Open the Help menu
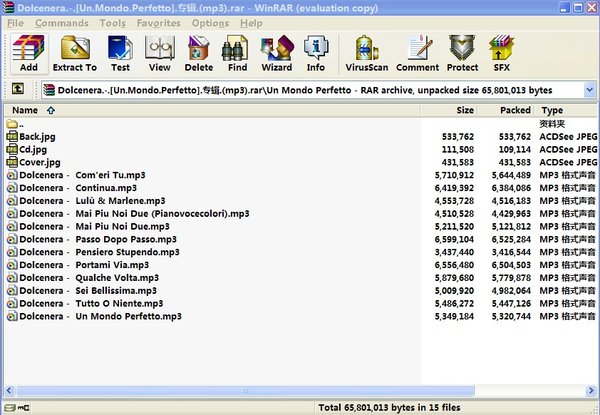The image size is (600, 415). (x=251, y=23)
